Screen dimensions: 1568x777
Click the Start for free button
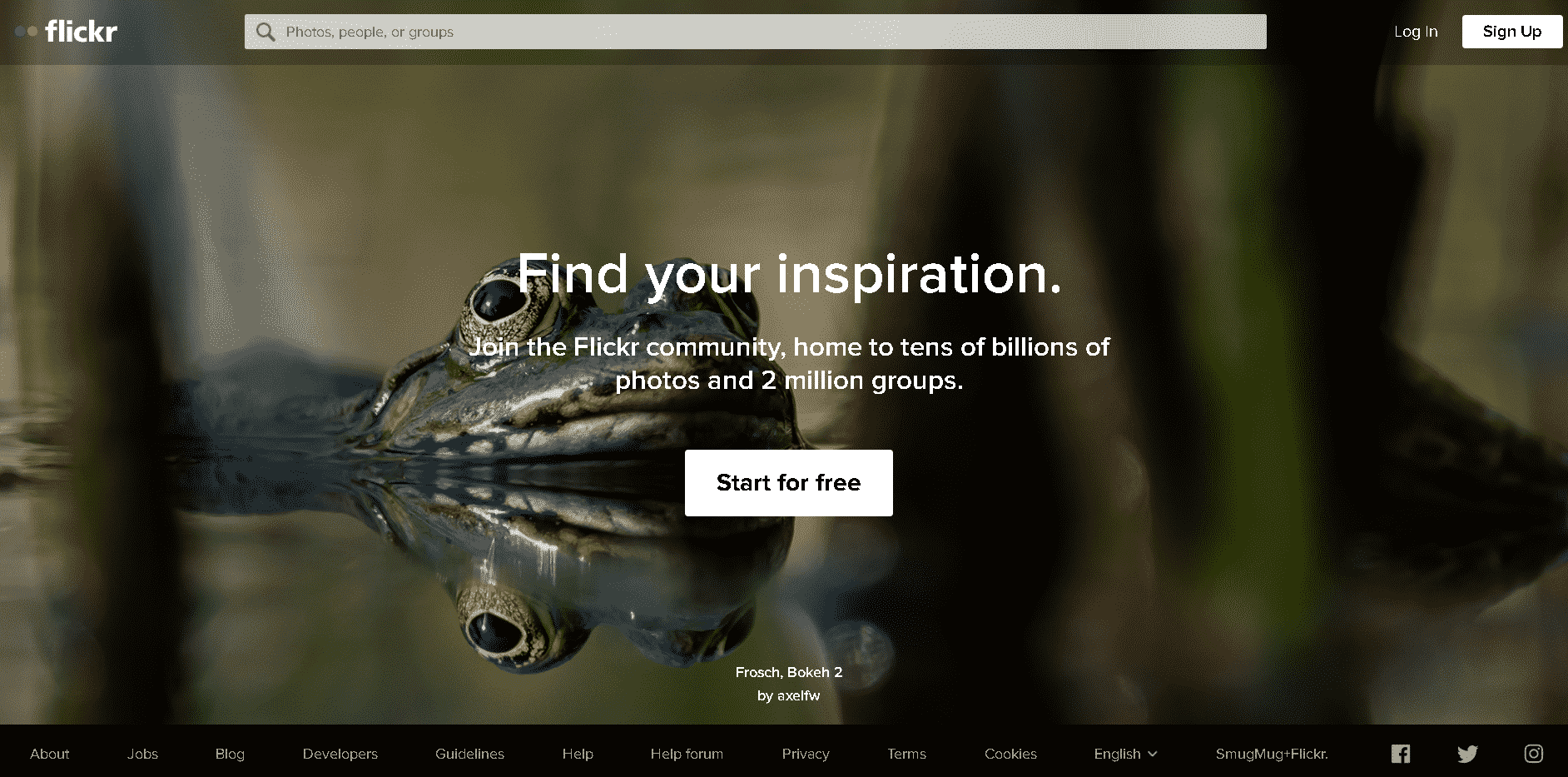click(x=788, y=483)
